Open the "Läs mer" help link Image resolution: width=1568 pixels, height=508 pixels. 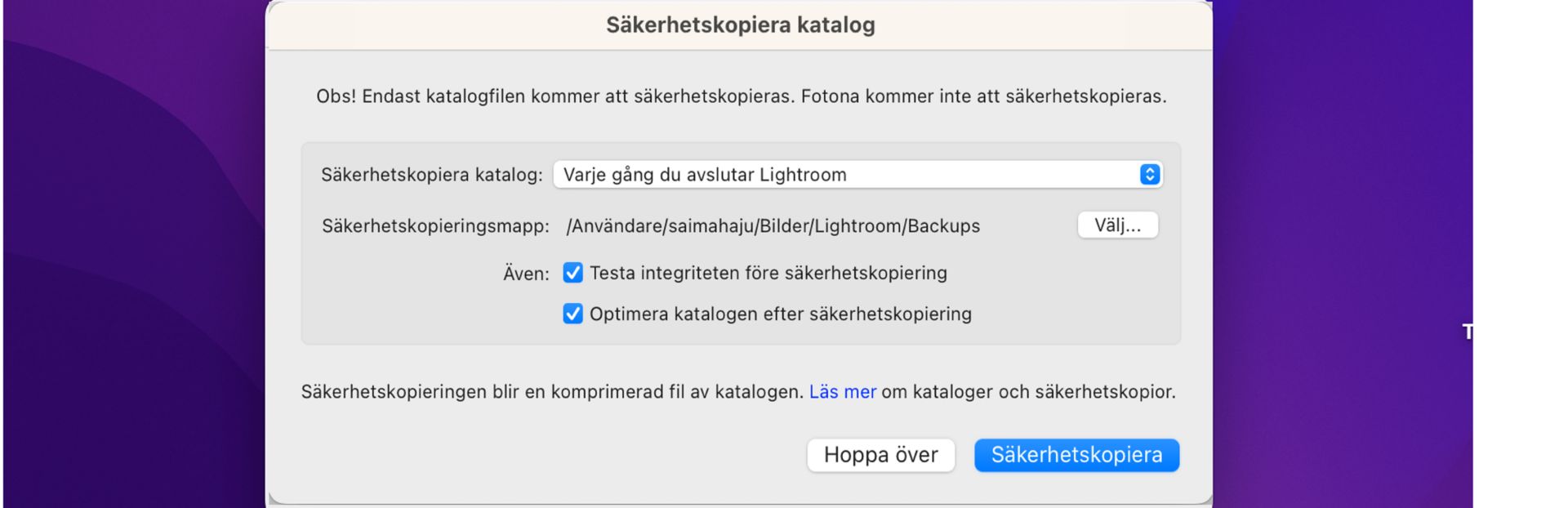click(x=841, y=391)
